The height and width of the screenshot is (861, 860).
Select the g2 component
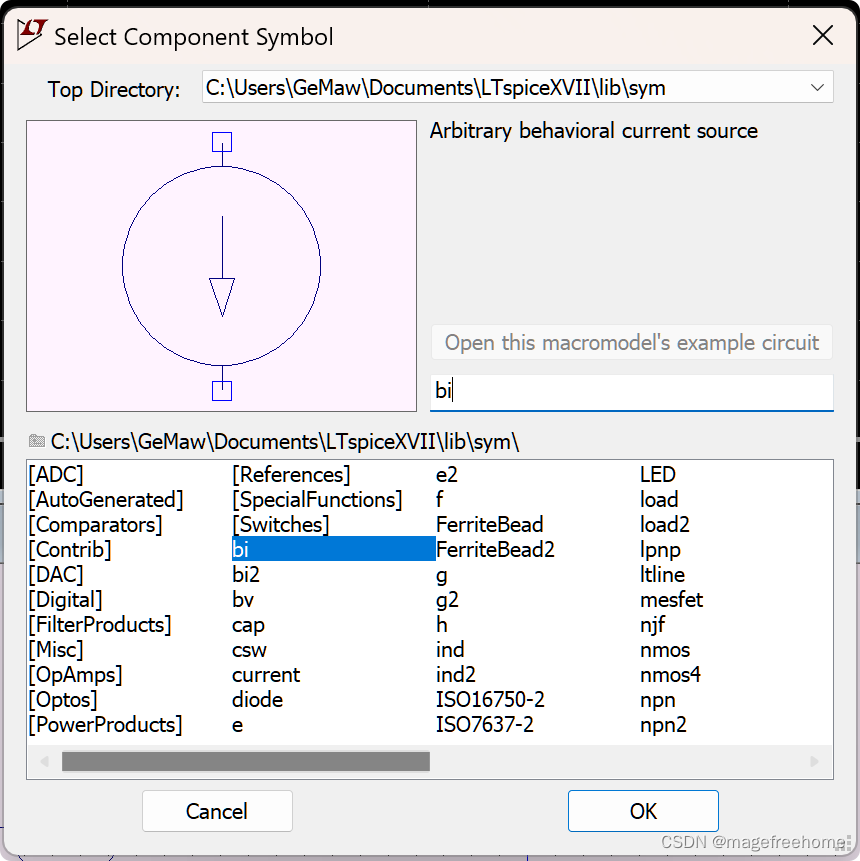tap(447, 600)
